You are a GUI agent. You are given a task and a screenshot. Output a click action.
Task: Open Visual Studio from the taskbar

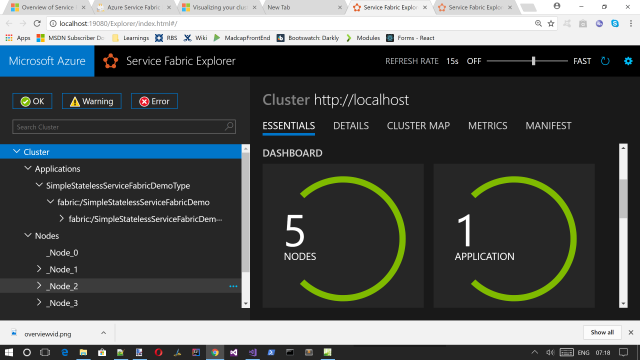[x=233, y=352]
